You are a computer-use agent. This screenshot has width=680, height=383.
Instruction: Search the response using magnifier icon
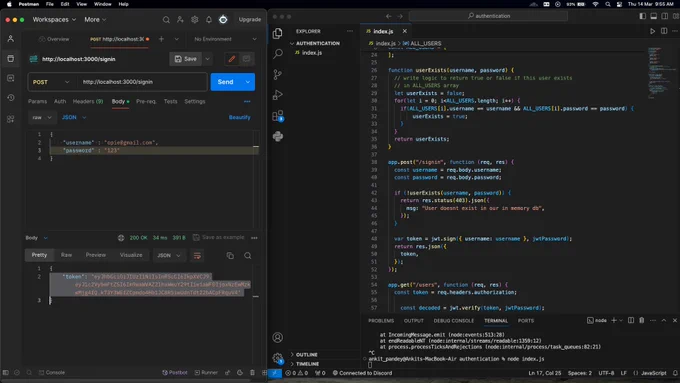coord(248,255)
